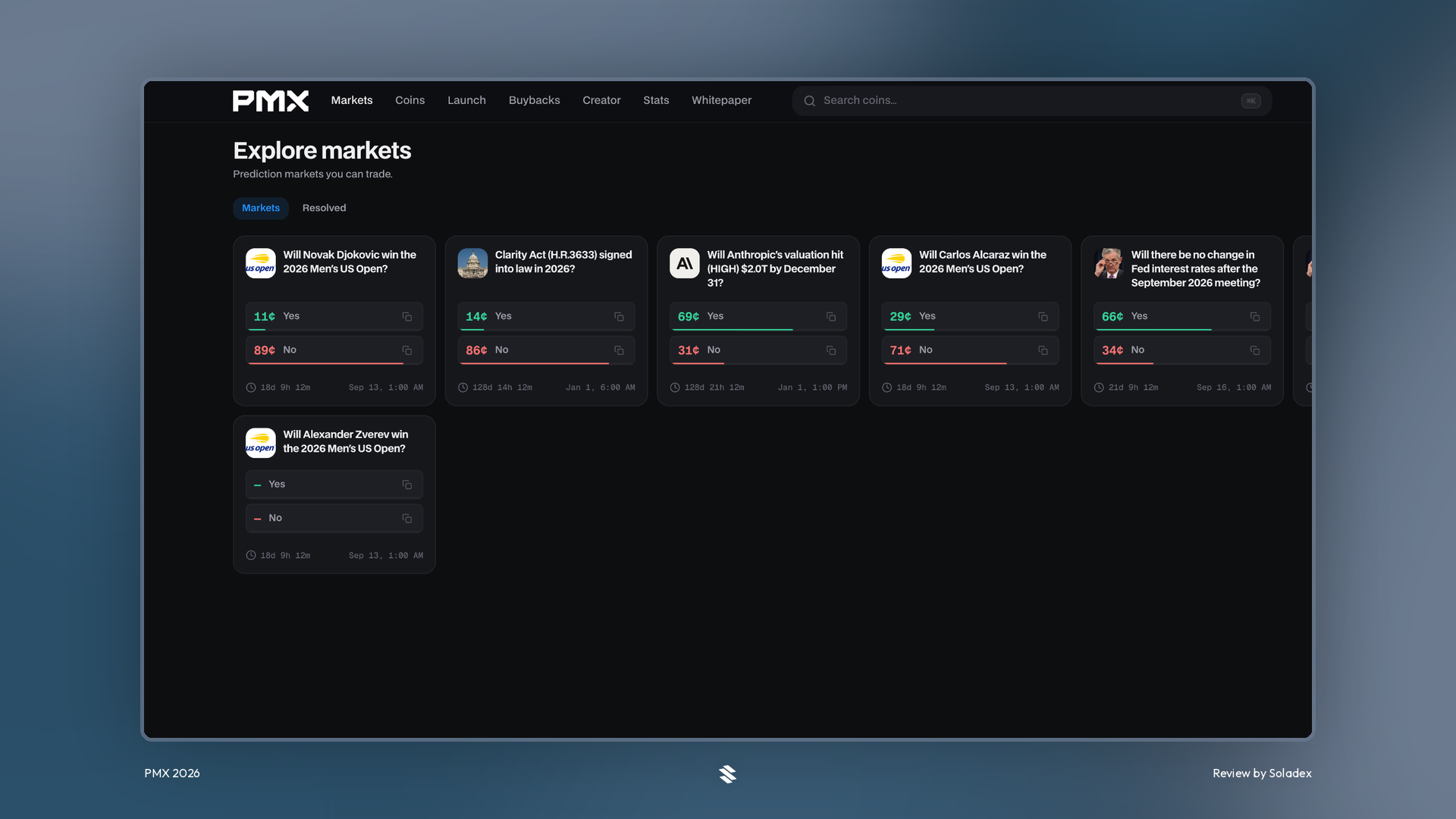
Task: Open the Whitepaper link
Action: [721, 100]
